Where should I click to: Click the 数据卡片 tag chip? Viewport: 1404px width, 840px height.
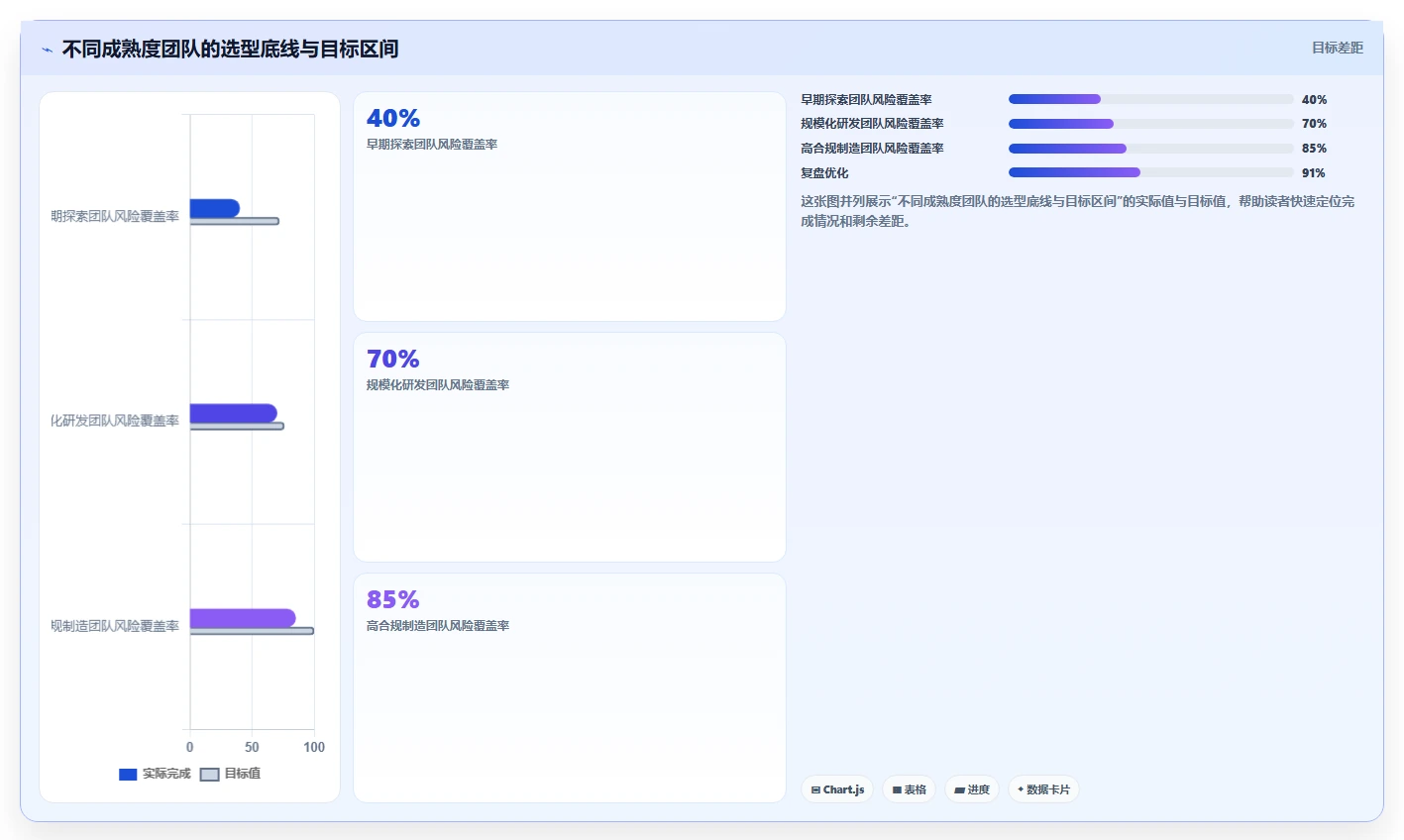pos(1043,789)
